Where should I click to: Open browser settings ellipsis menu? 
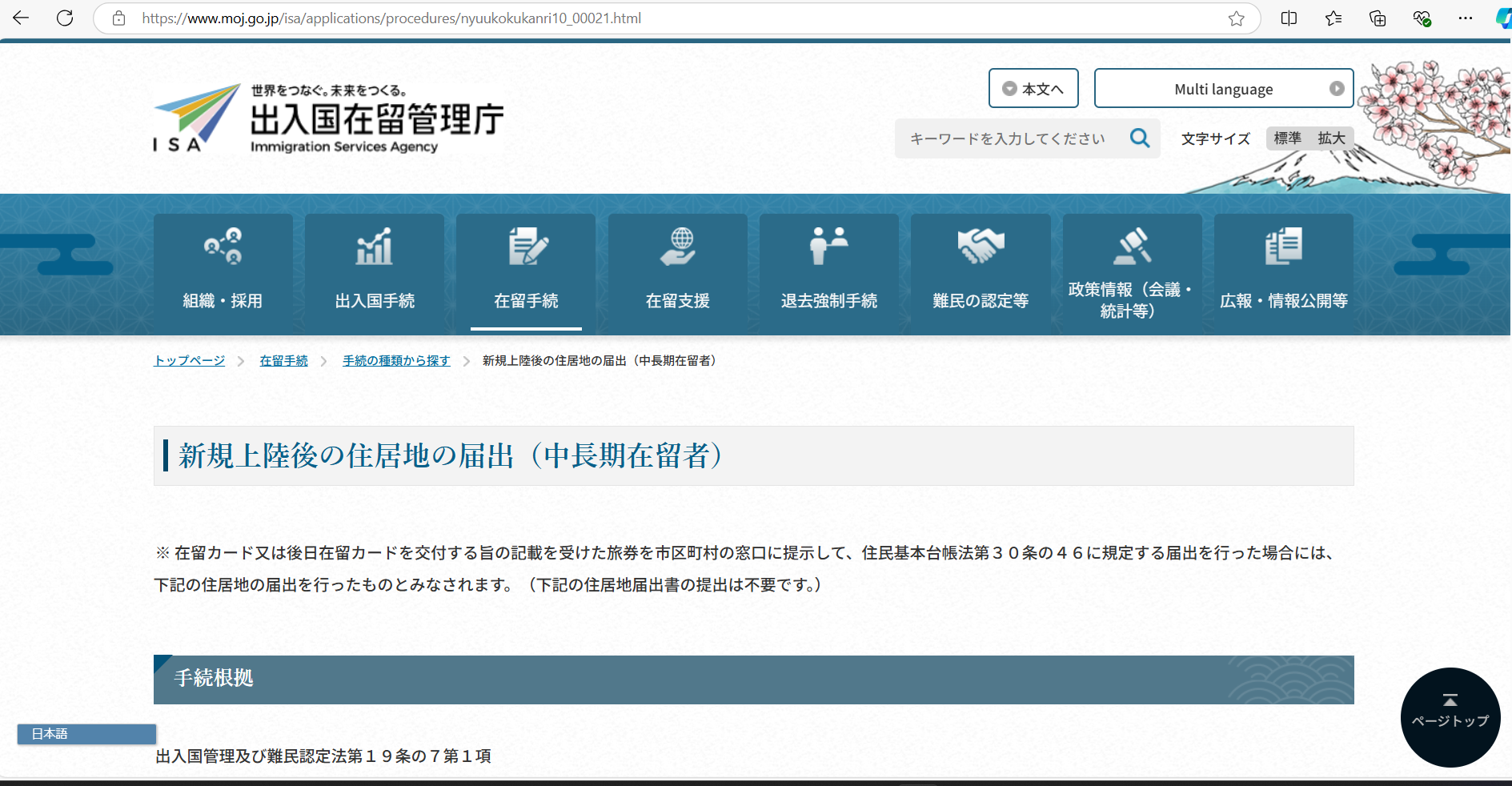click(x=1465, y=18)
